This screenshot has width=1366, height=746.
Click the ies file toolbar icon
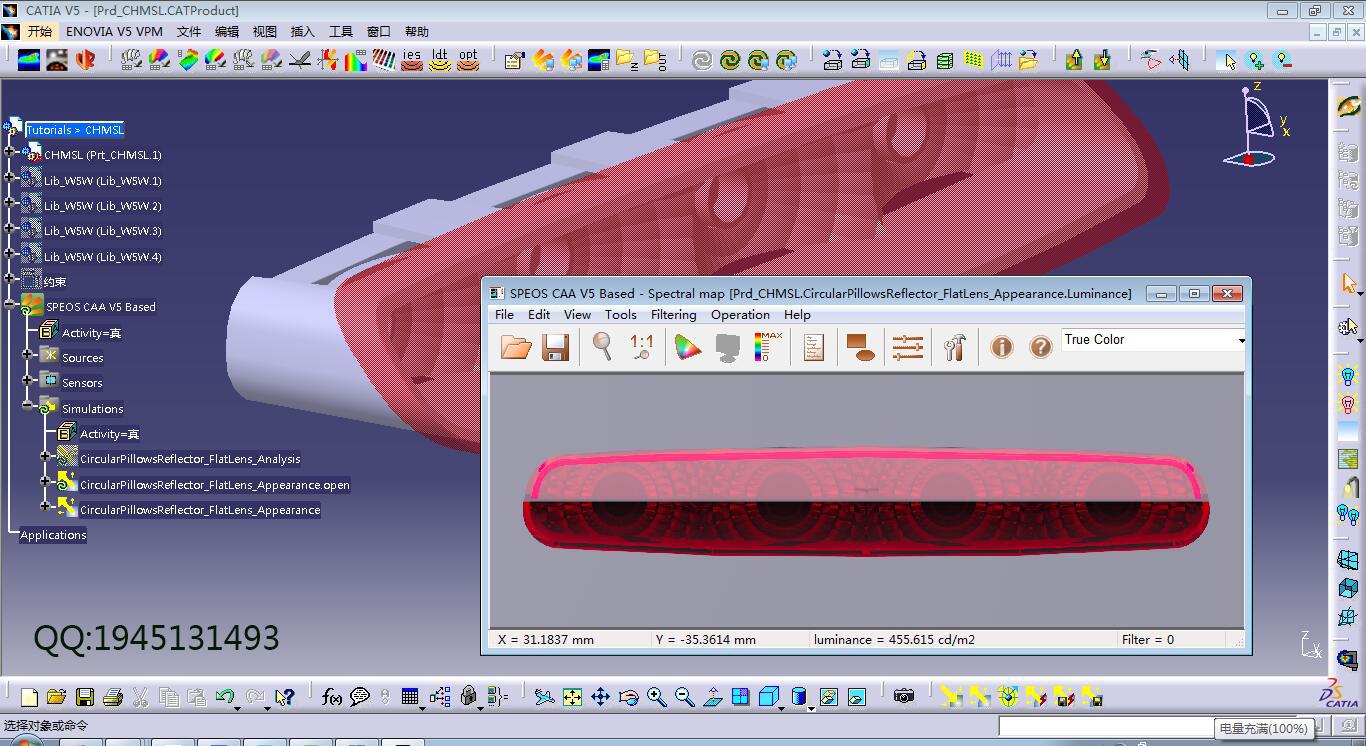412,60
